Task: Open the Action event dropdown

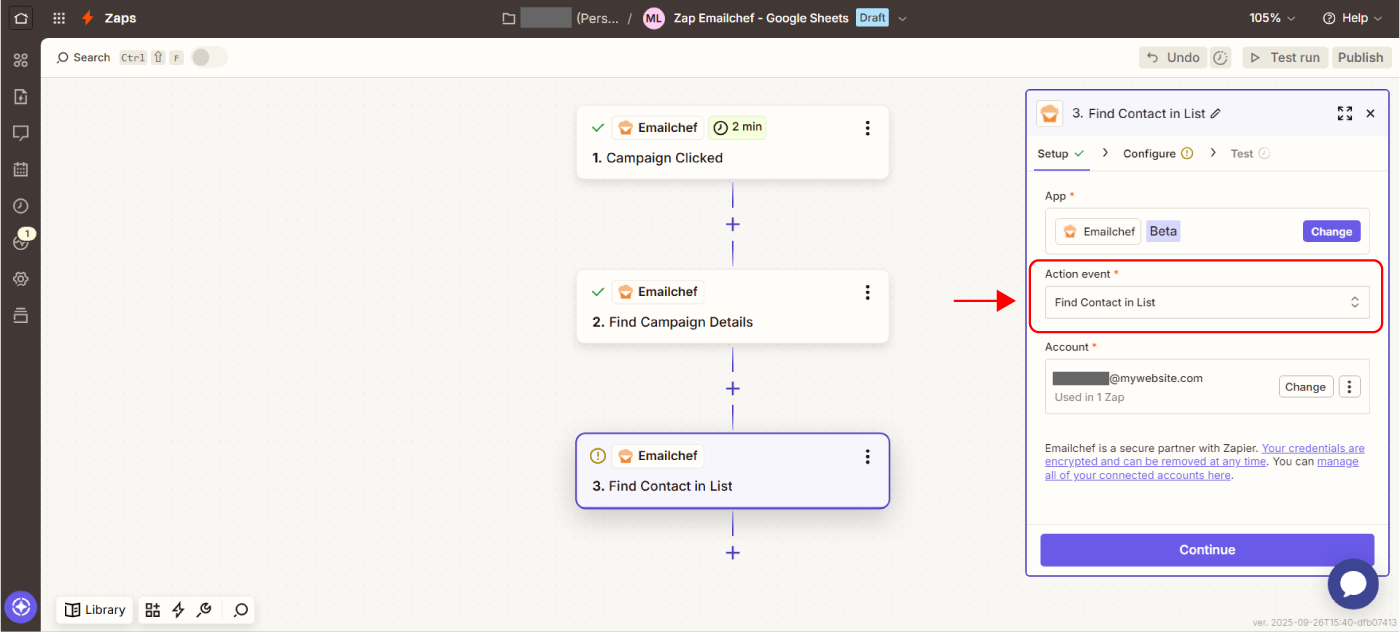Action: pos(1207,302)
